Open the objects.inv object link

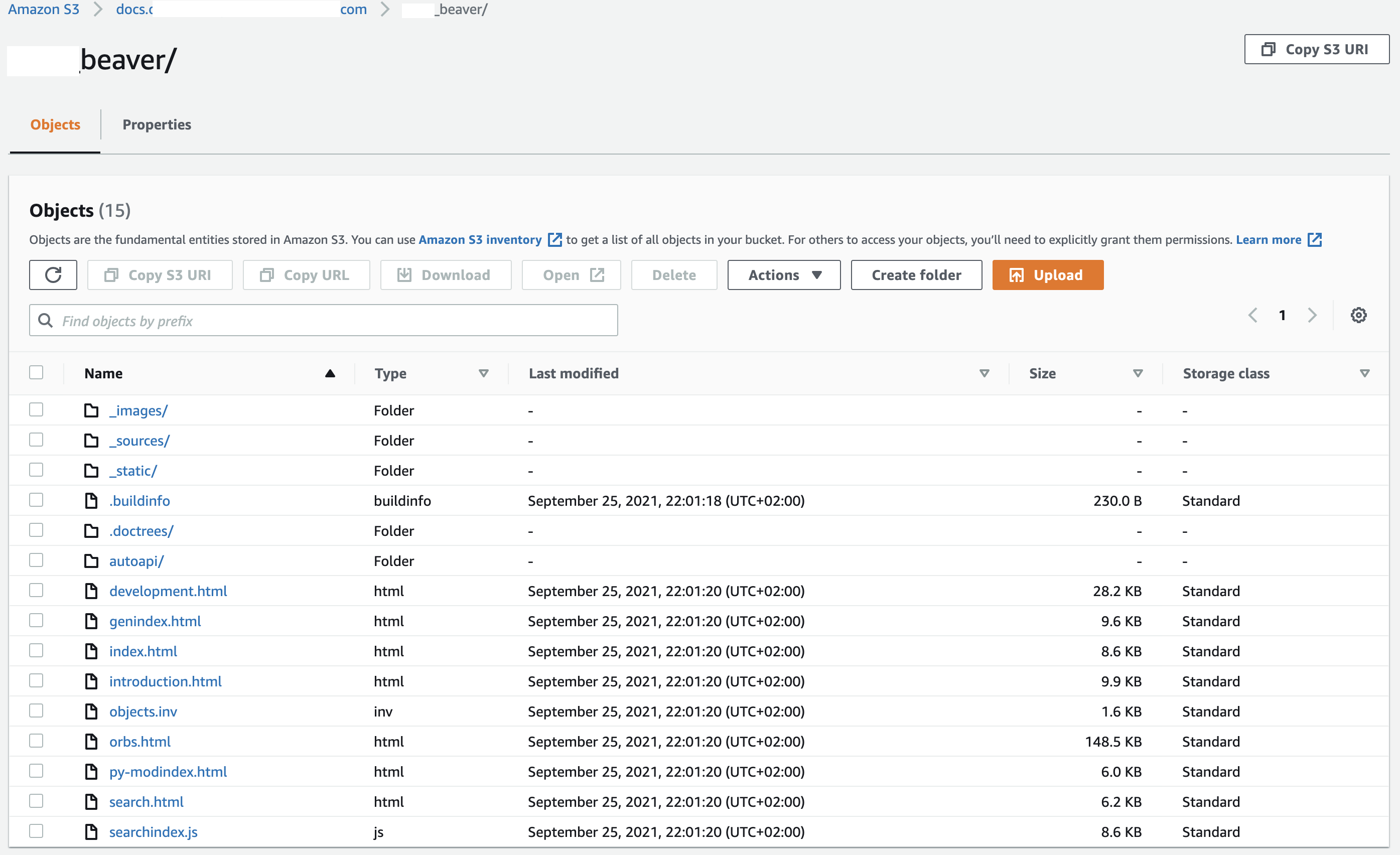143,711
